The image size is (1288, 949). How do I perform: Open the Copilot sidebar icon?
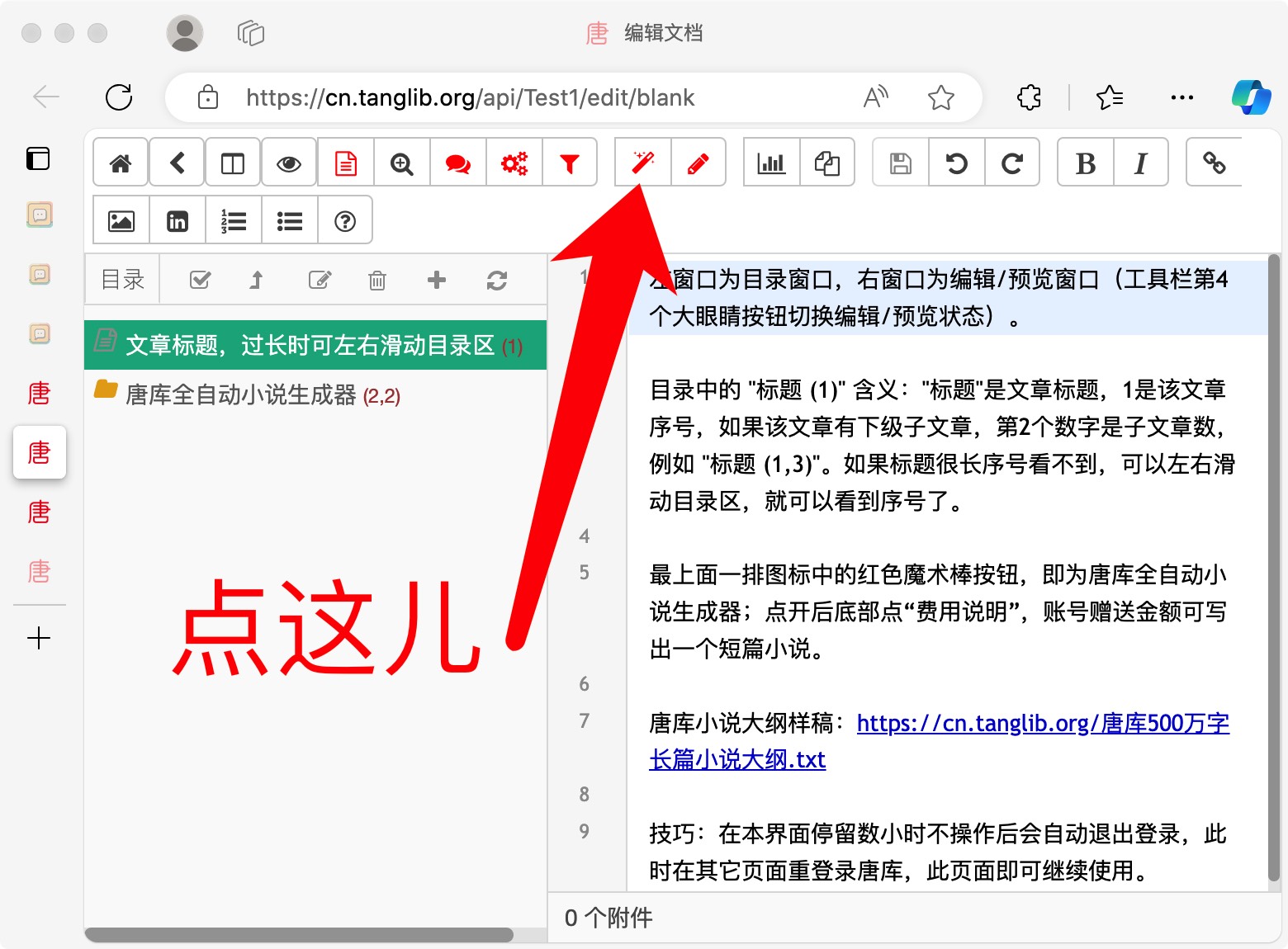tap(1251, 97)
